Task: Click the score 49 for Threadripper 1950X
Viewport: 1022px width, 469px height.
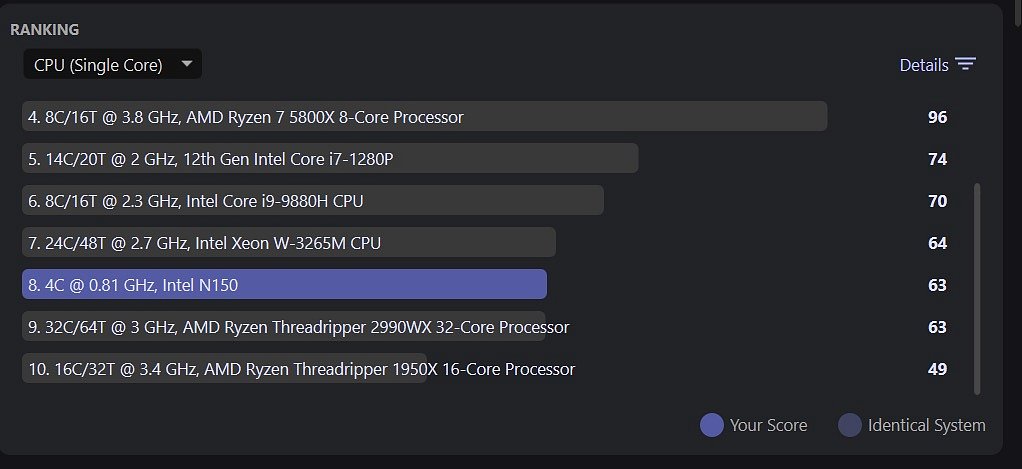Action: coord(937,369)
